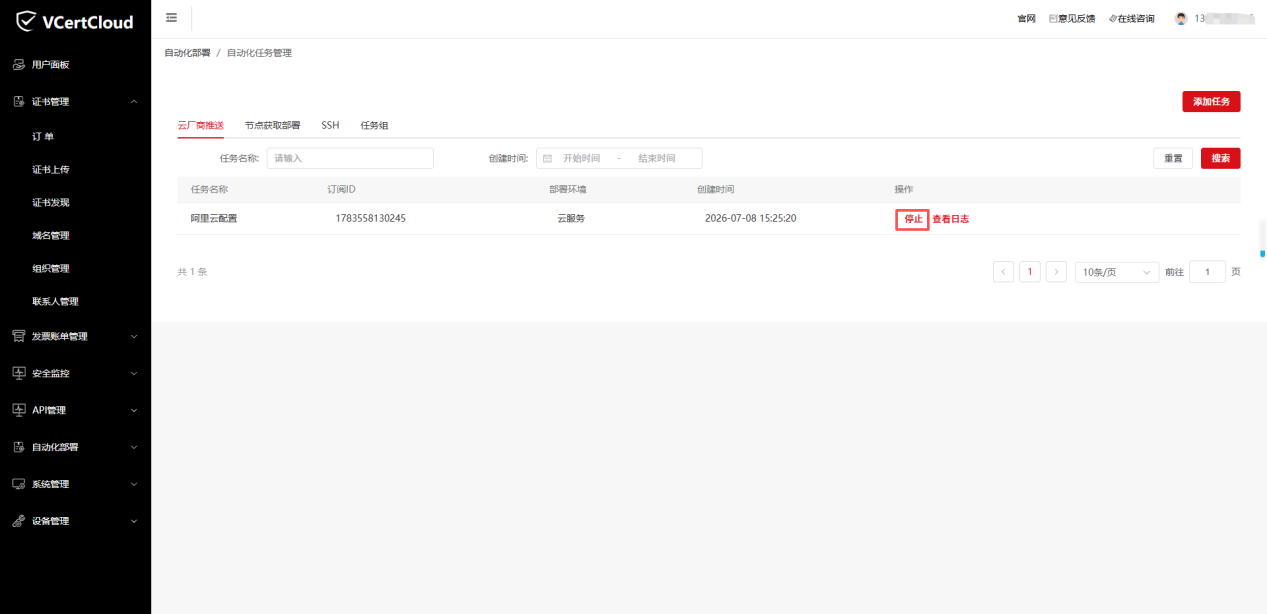Image resolution: width=1267 pixels, height=614 pixels.
Task: Click the 证书管理 certificate icon
Action: 18,101
